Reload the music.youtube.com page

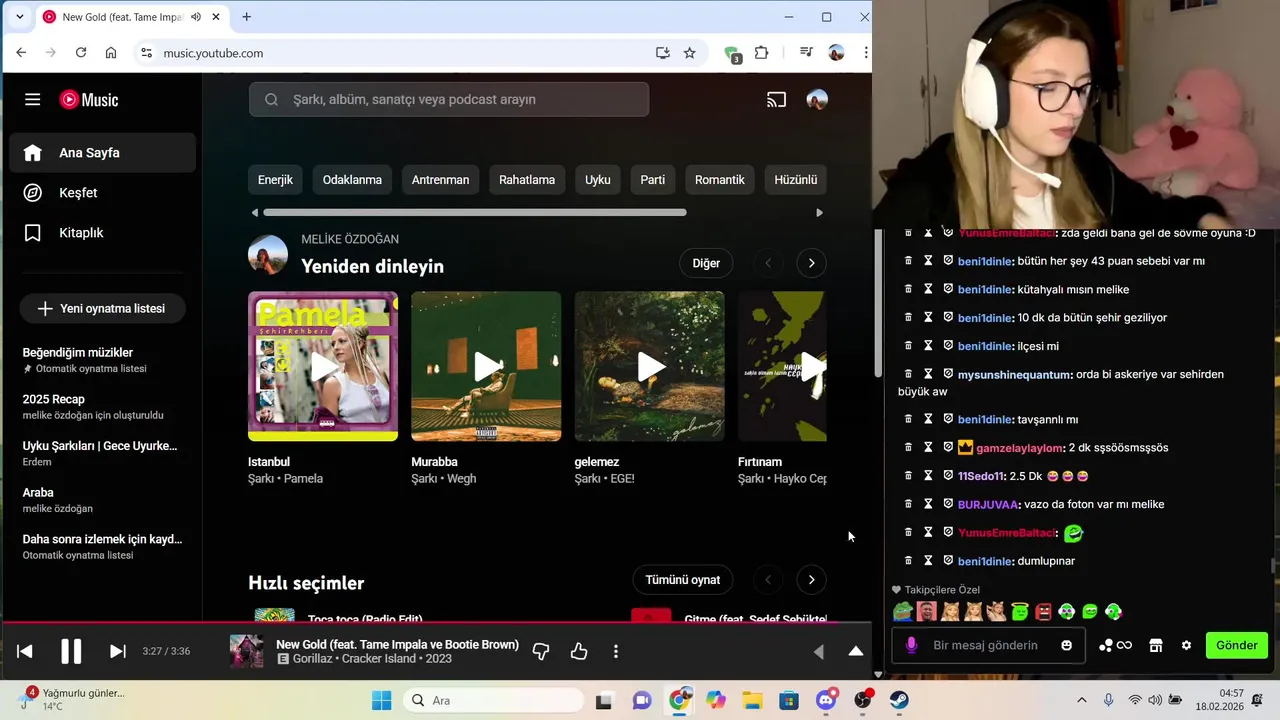(81, 53)
